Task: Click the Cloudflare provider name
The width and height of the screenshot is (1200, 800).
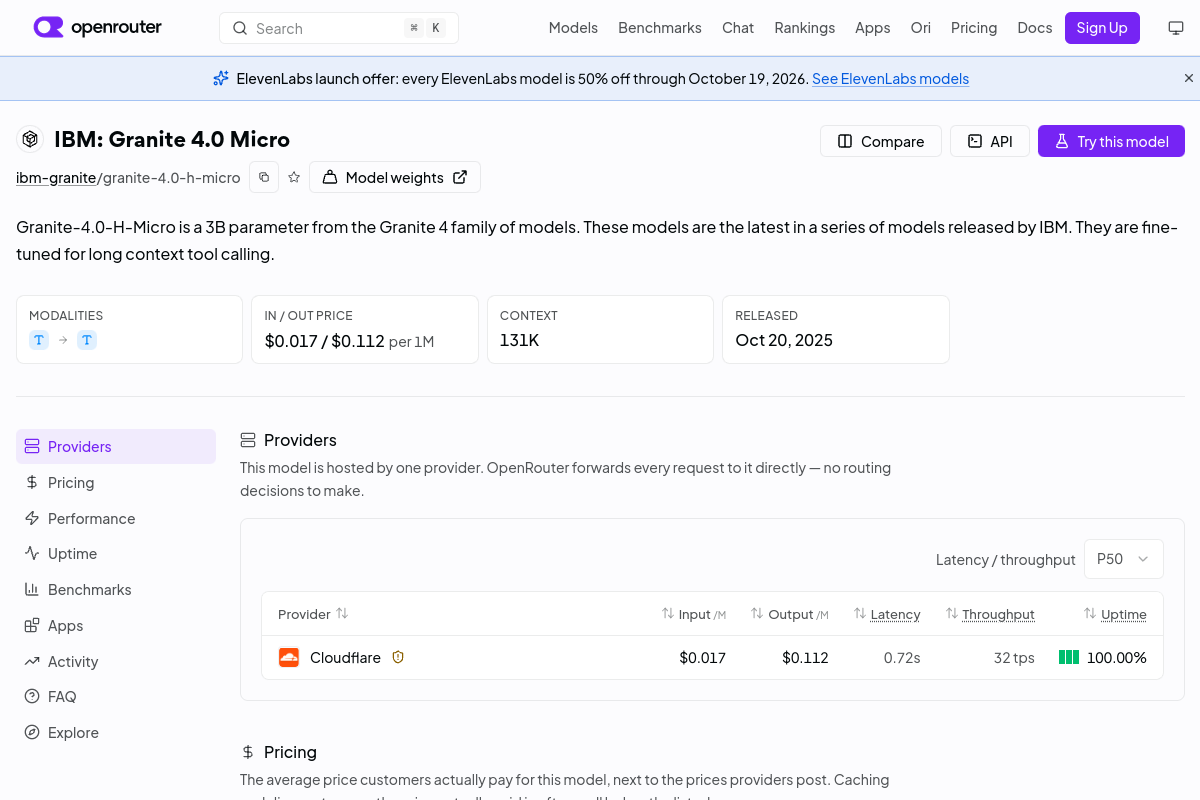Action: 345,658
